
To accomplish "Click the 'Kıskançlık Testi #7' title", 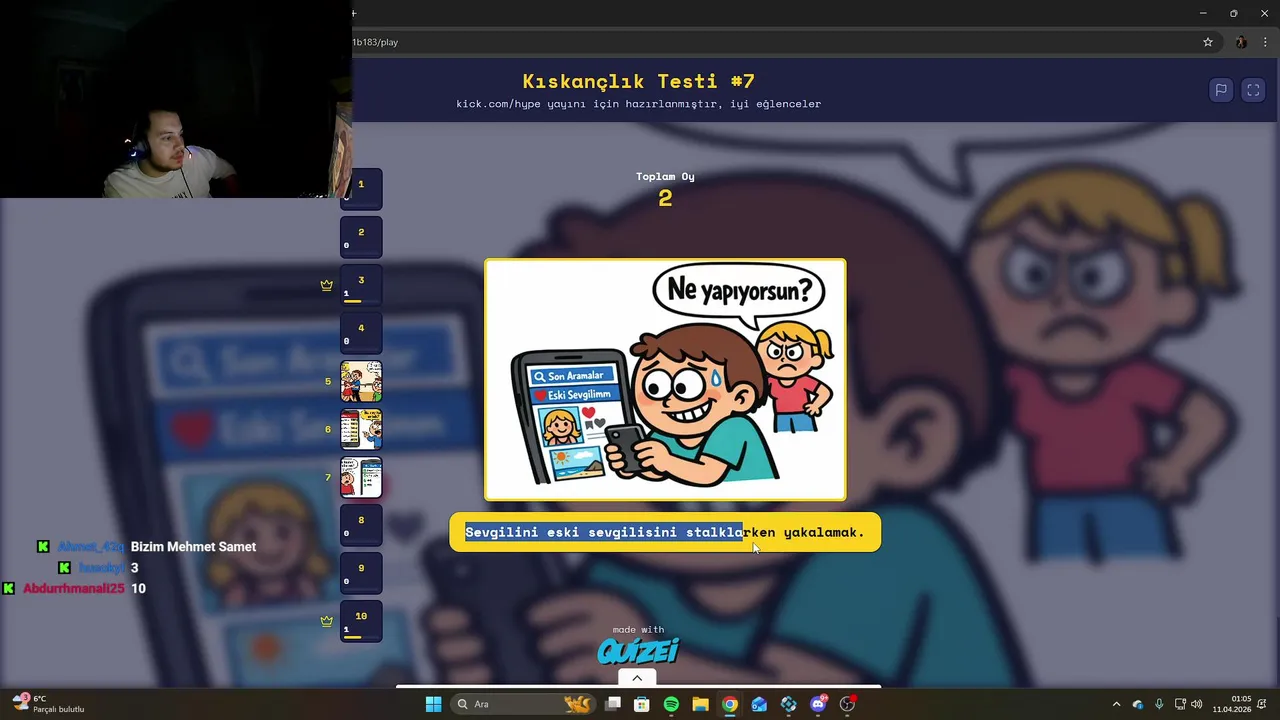I will pos(638,81).
